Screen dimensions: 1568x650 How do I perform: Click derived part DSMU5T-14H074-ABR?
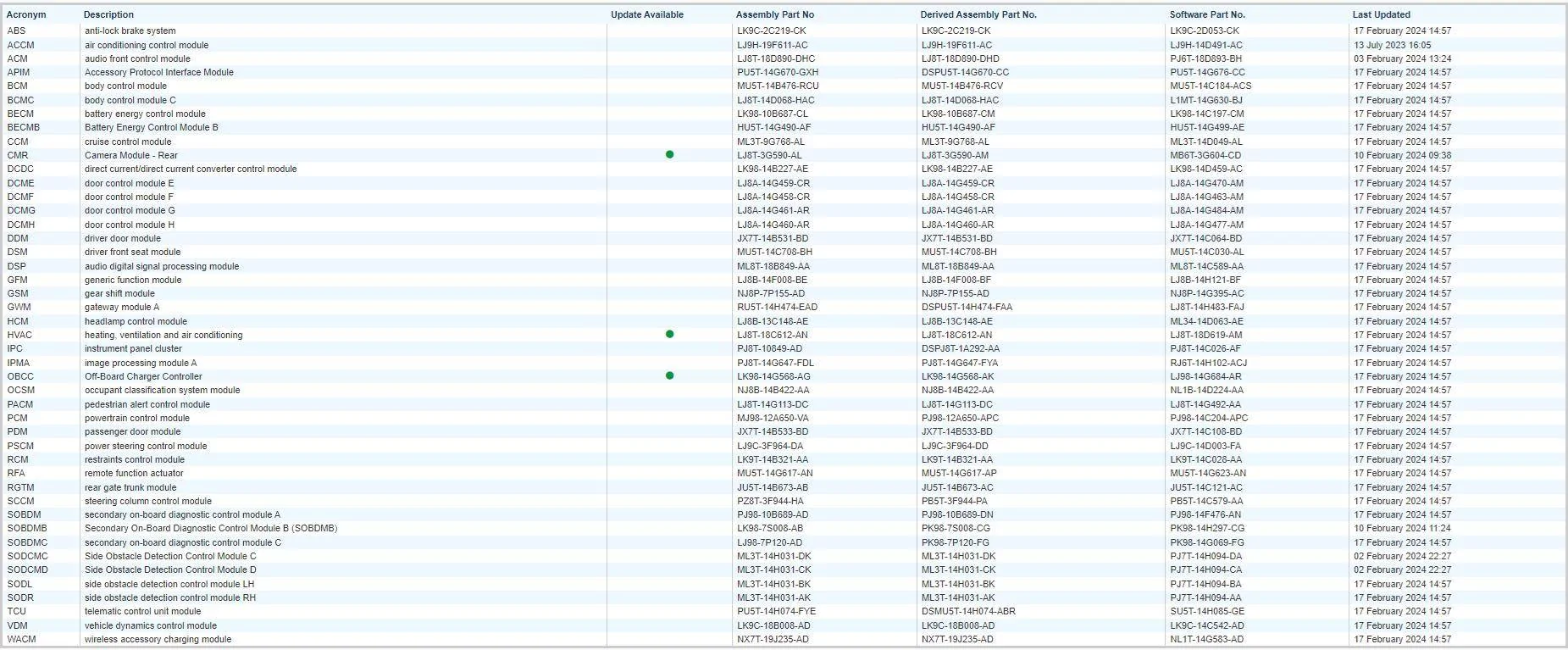point(969,612)
